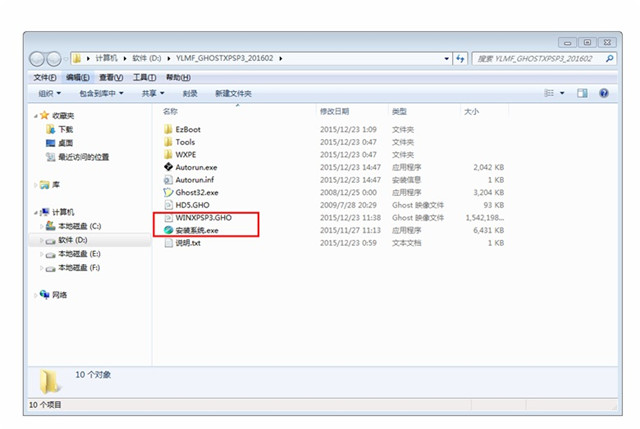The image size is (640, 429).
Task: Click the WINXPSP3.GHO file icon
Action: pos(167,217)
